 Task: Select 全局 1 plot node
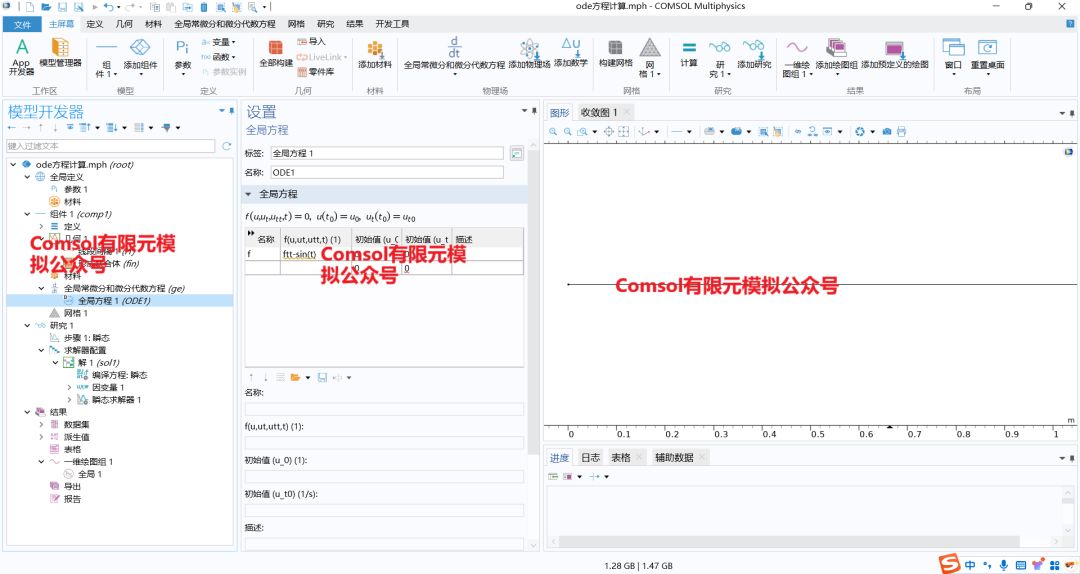coord(90,475)
